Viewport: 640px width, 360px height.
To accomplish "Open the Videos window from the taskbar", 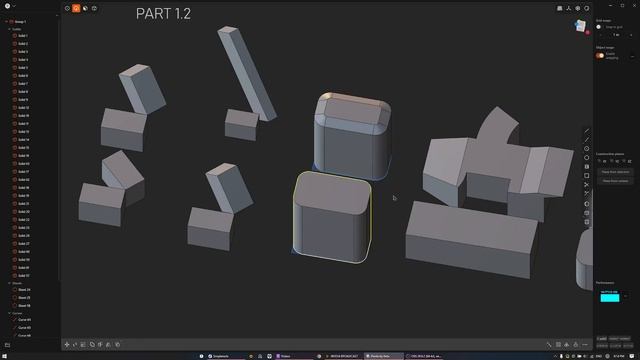I will [x=294, y=356].
